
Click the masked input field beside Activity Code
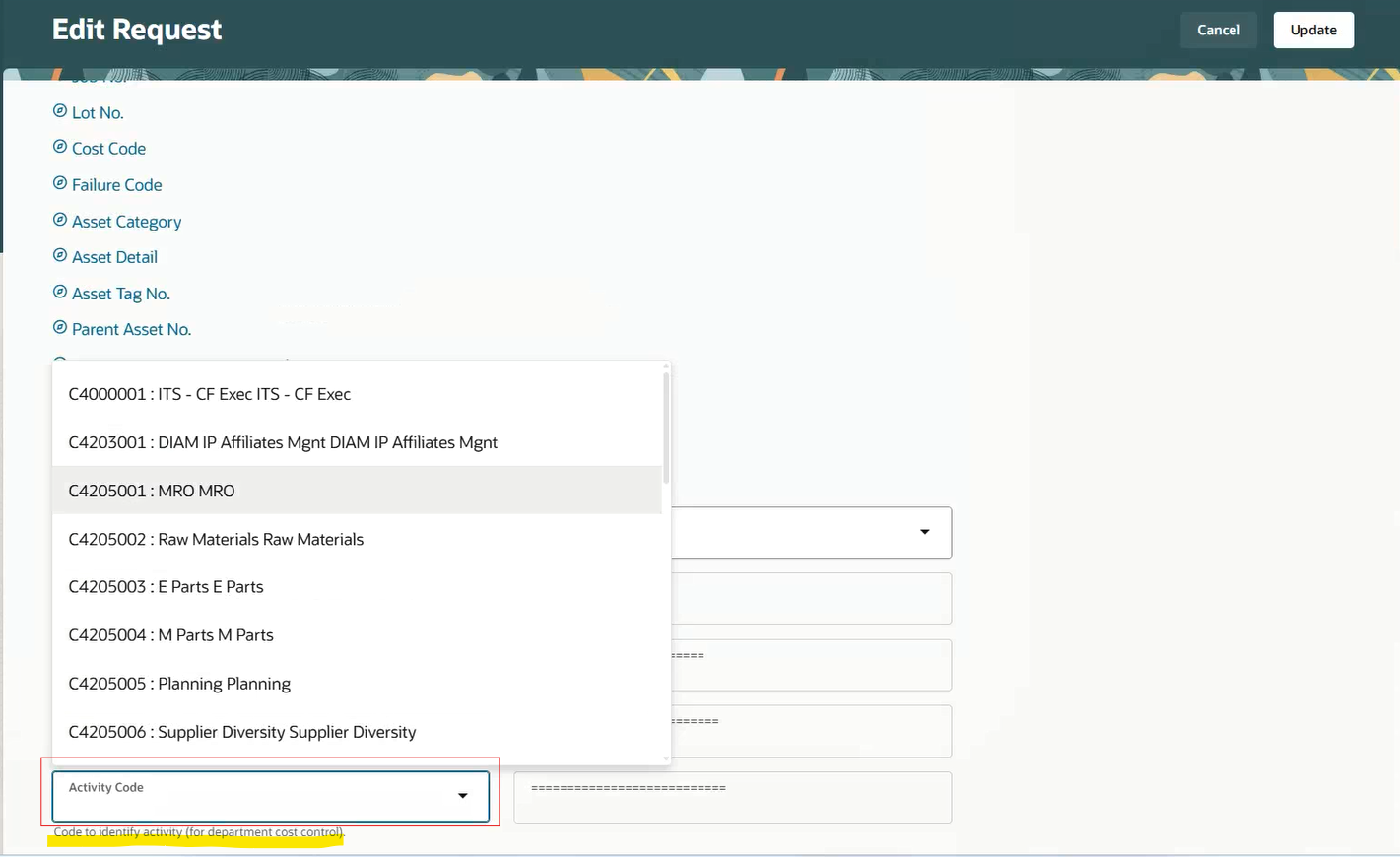(731, 796)
